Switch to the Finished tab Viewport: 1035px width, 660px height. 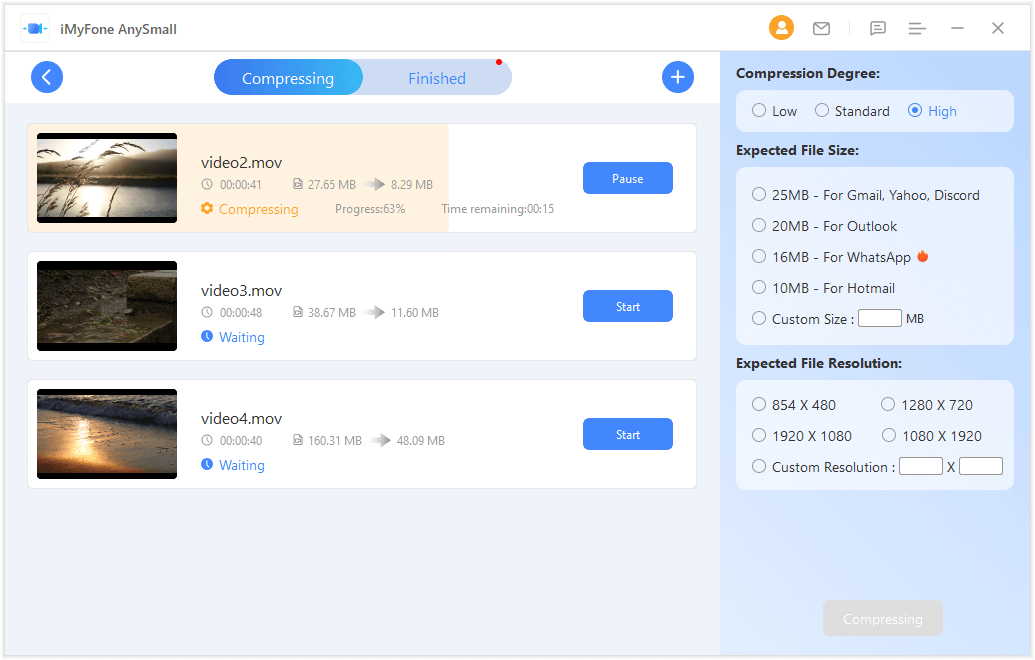pyautogui.click(x=437, y=78)
